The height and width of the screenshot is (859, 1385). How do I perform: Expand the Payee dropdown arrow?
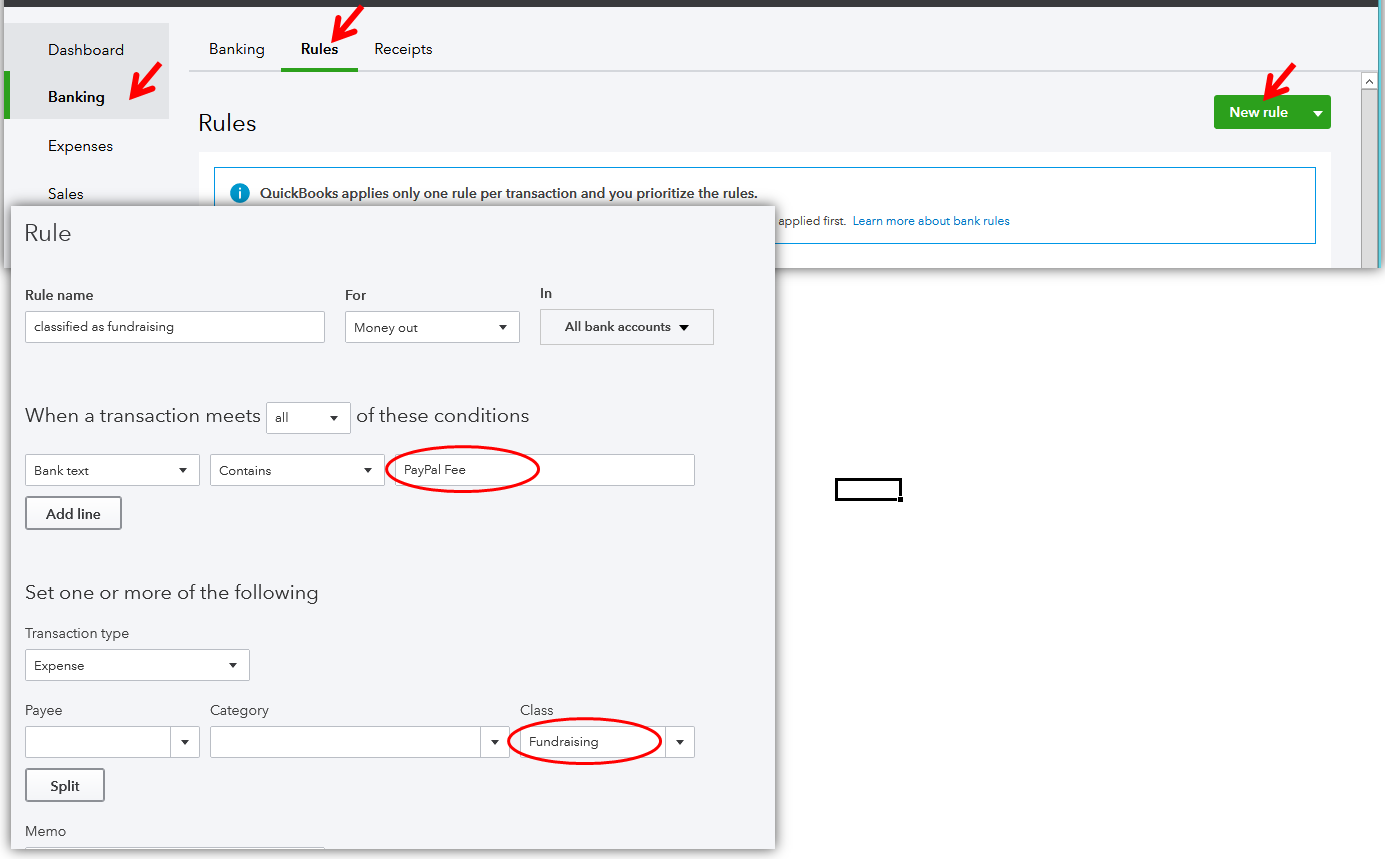tap(185, 742)
